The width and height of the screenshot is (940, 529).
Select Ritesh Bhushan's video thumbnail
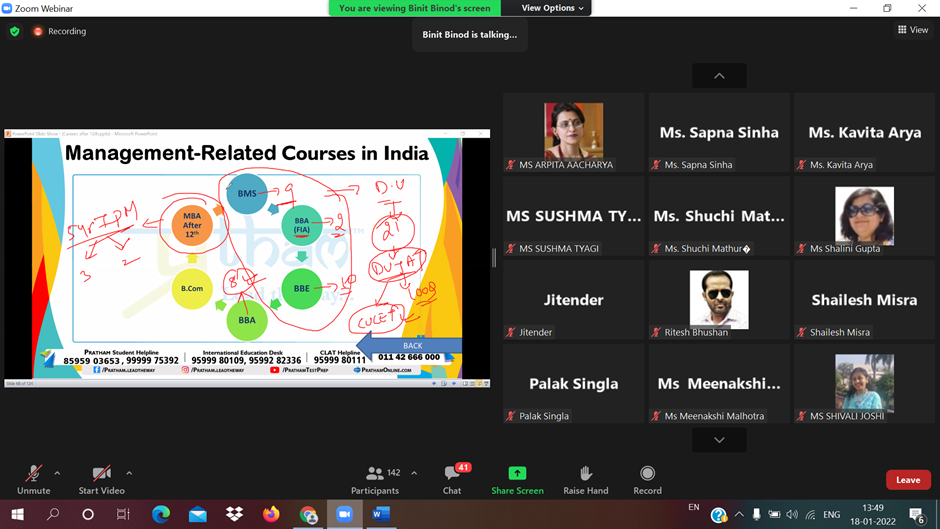(719, 300)
